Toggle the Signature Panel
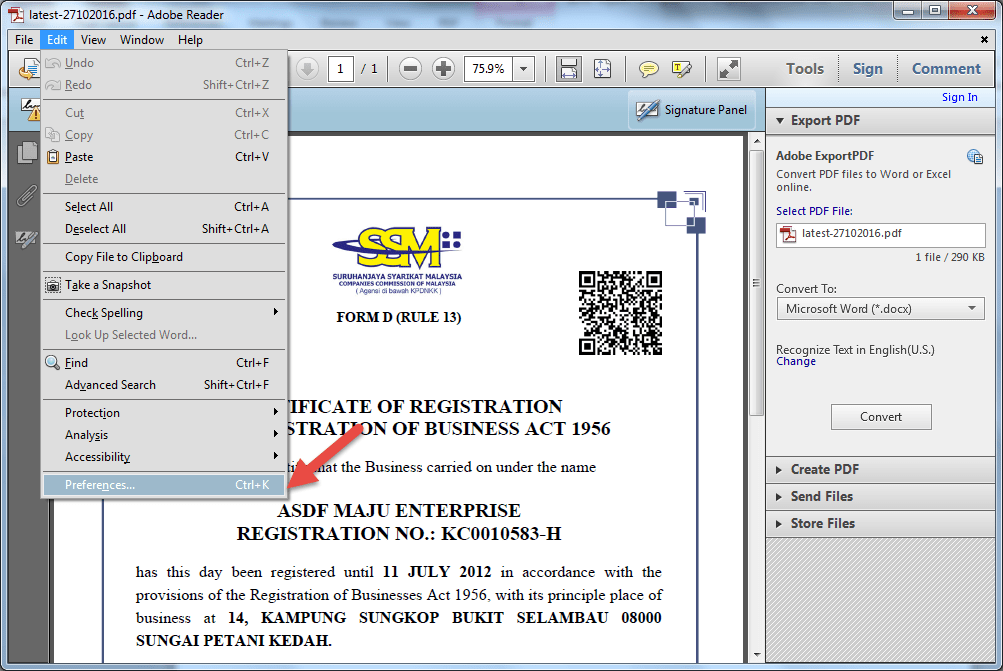The height and width of the screenshot is (671, 1003). pyautogui.click(x=693, y=110)
